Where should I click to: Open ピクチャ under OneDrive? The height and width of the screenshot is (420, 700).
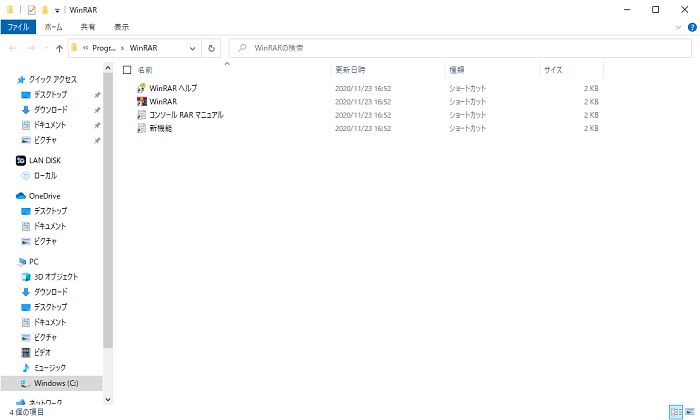click(x=45, y=241)
